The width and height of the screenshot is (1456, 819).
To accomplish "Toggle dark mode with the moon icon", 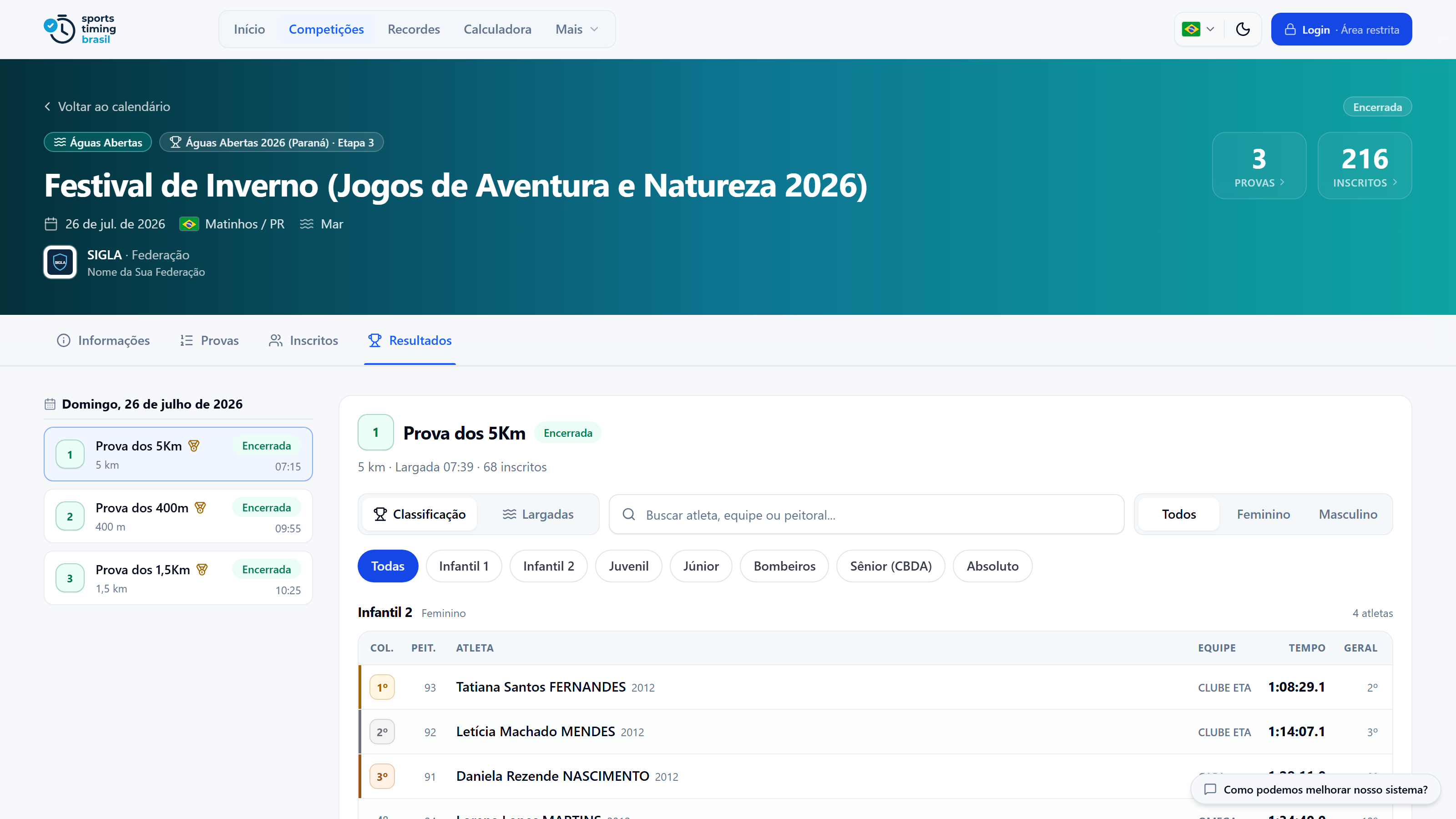I will (x=1242, y=30).
